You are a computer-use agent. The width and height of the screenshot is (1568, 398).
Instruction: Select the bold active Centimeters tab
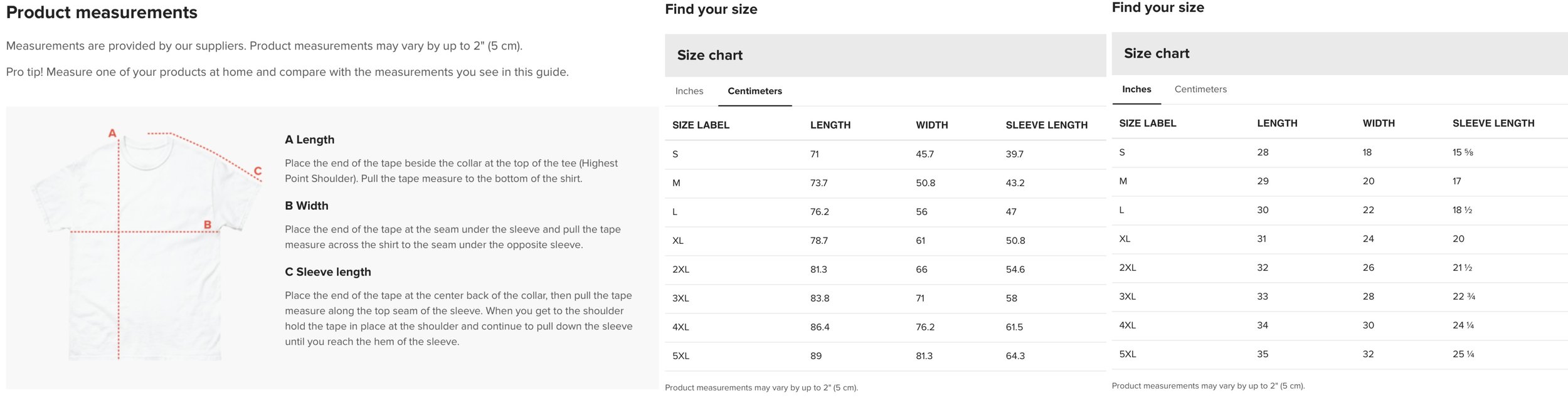pos(755,92)
